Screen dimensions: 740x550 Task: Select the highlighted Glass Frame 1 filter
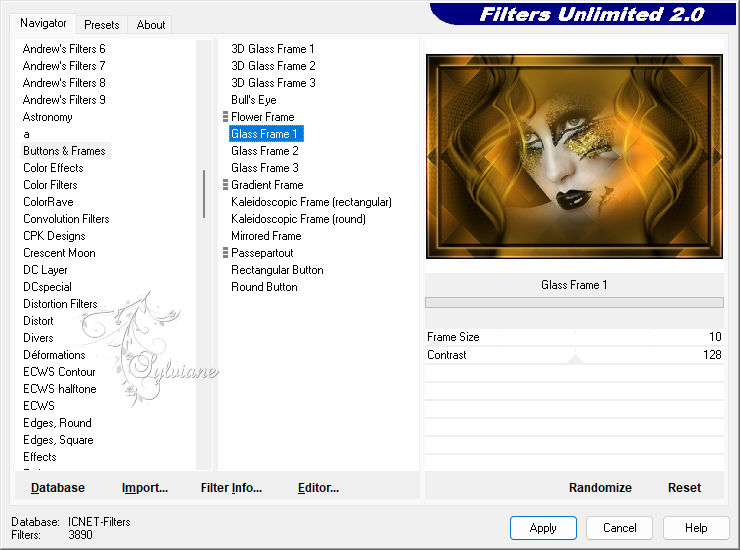pos(266,134)
